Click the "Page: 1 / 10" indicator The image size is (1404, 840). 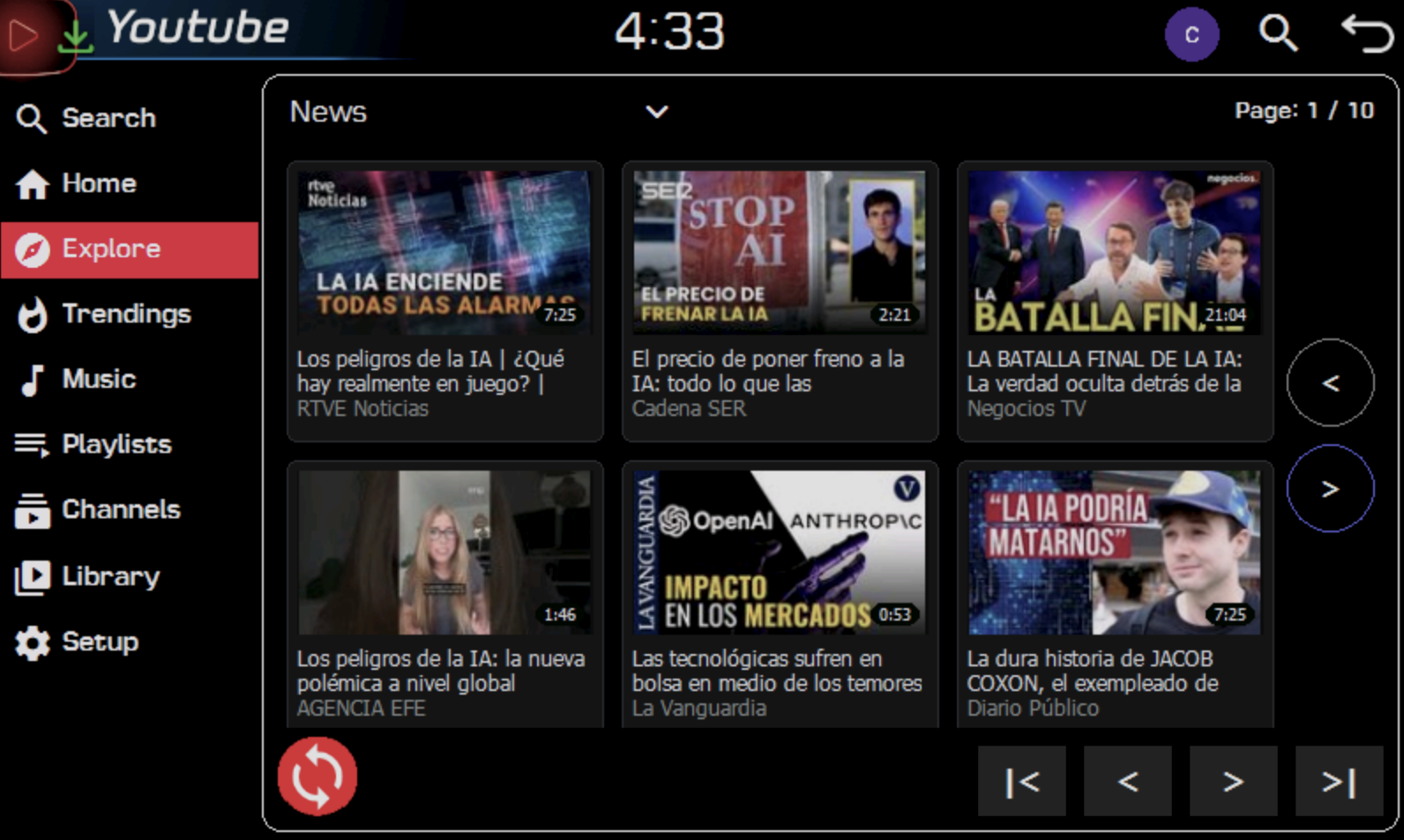click(x=1304, y=111)
